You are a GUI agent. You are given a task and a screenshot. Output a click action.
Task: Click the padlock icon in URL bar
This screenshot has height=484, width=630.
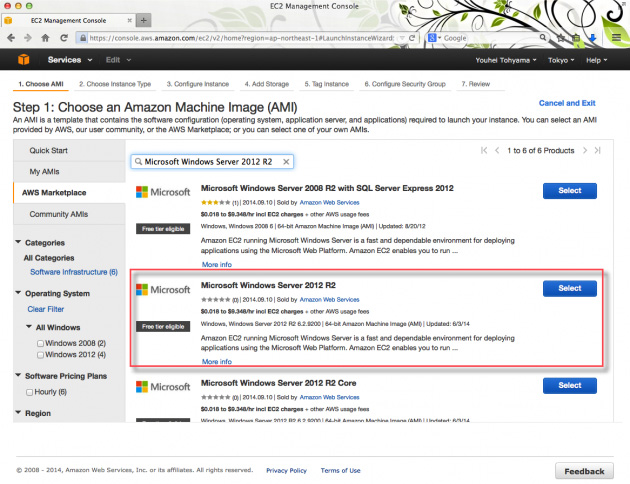(83, 38)
